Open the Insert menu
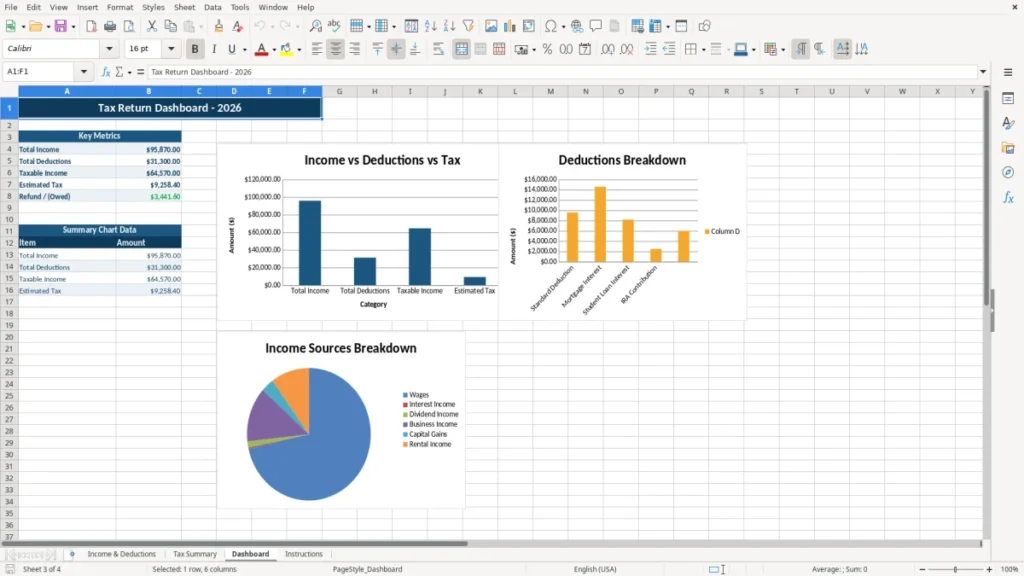The image size is (1024, 576). [x=87, y=7]
